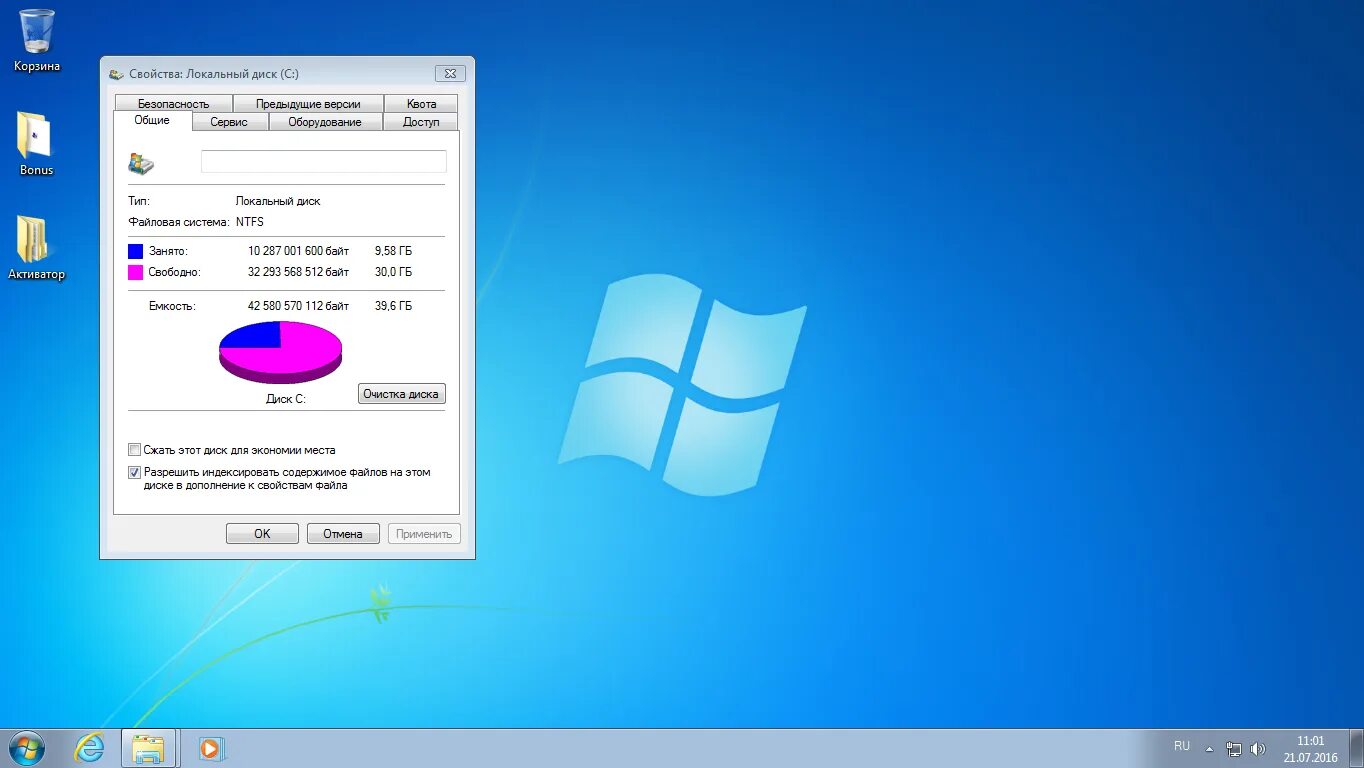Open Windows Explorer from taskbar

coord(149,748)
